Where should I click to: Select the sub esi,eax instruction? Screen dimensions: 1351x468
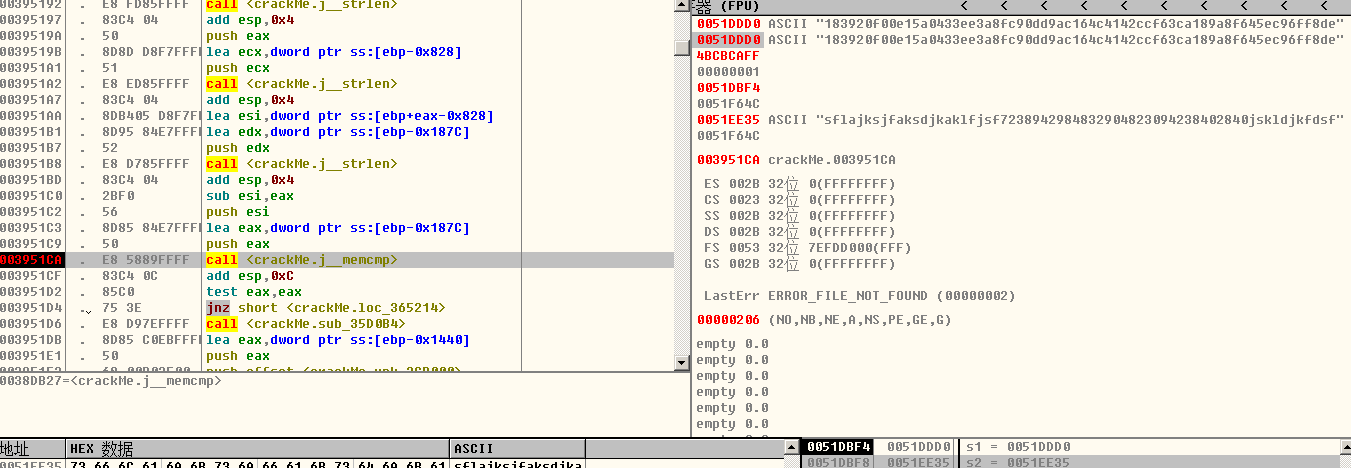[x=245, y=196]
